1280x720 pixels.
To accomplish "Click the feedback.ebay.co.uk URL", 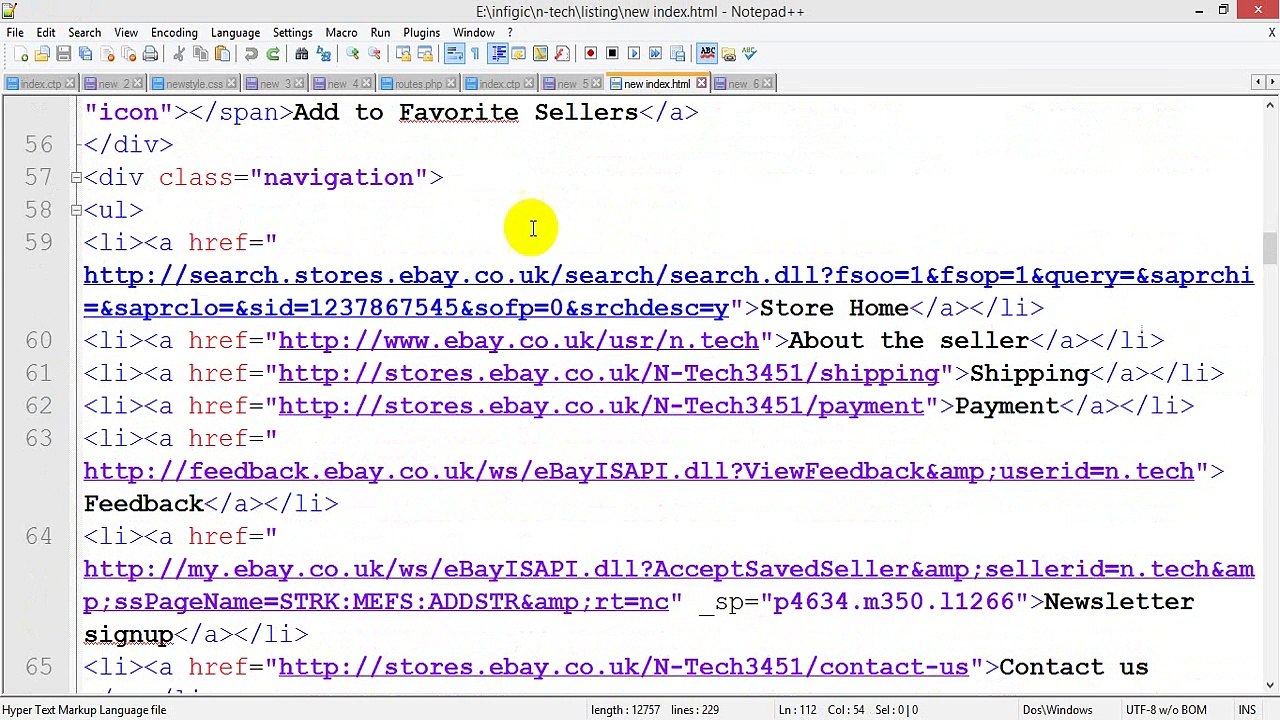I will [639, 471].
